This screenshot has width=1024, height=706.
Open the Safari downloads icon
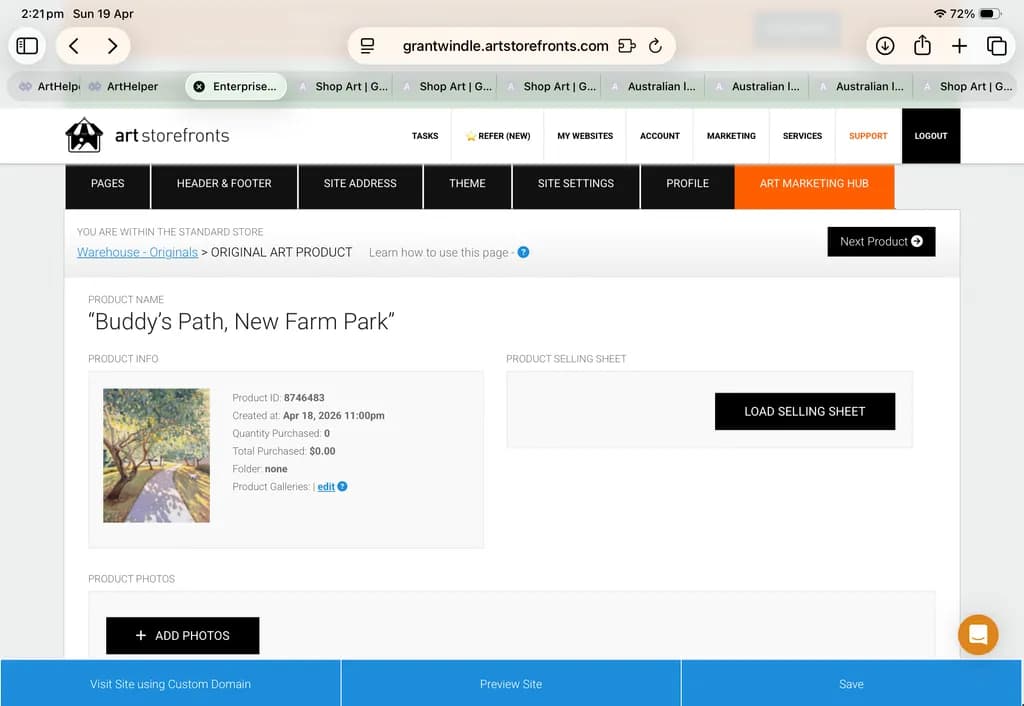point(885,46)
